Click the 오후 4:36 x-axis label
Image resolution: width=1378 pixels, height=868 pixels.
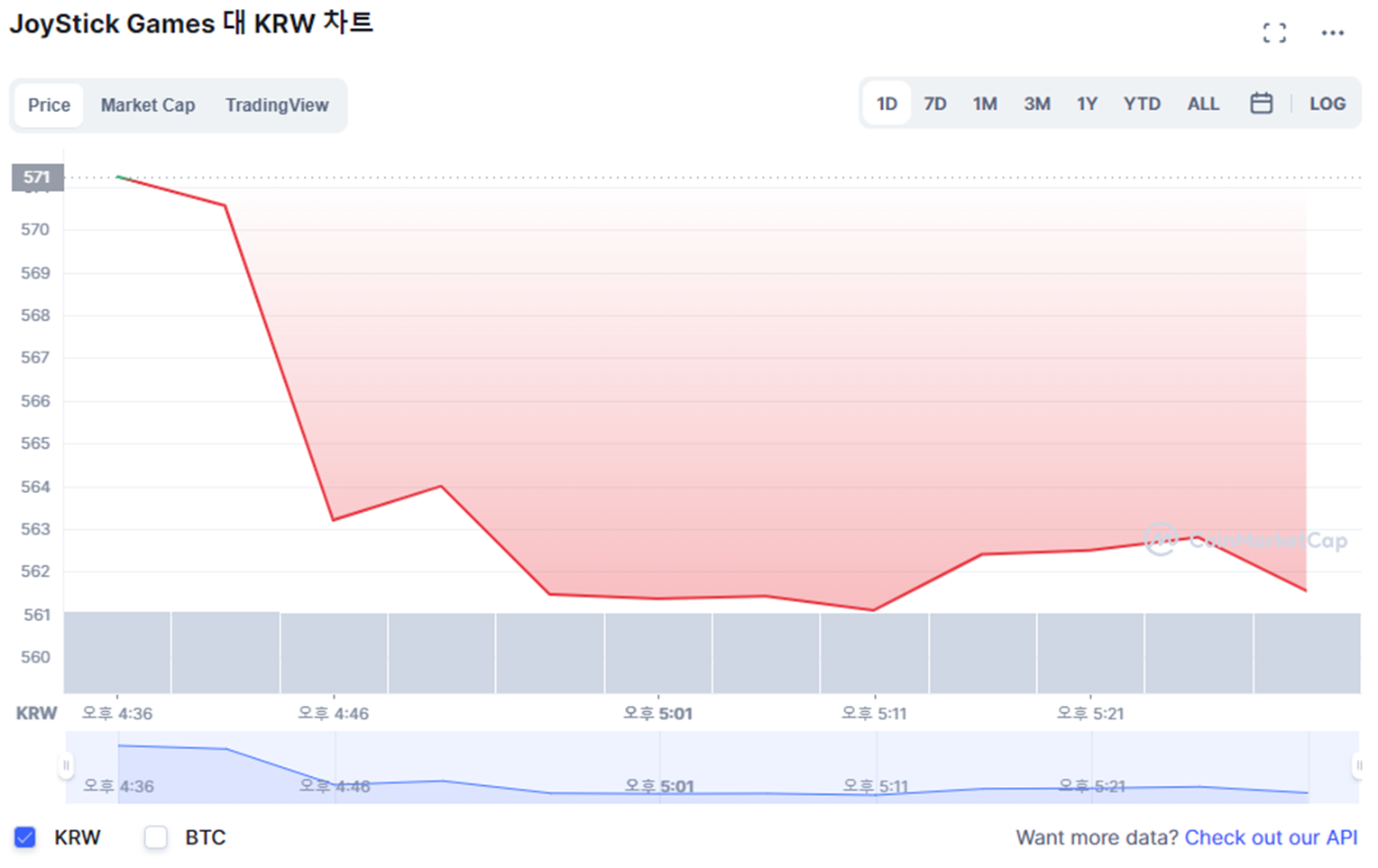point(117,714)
